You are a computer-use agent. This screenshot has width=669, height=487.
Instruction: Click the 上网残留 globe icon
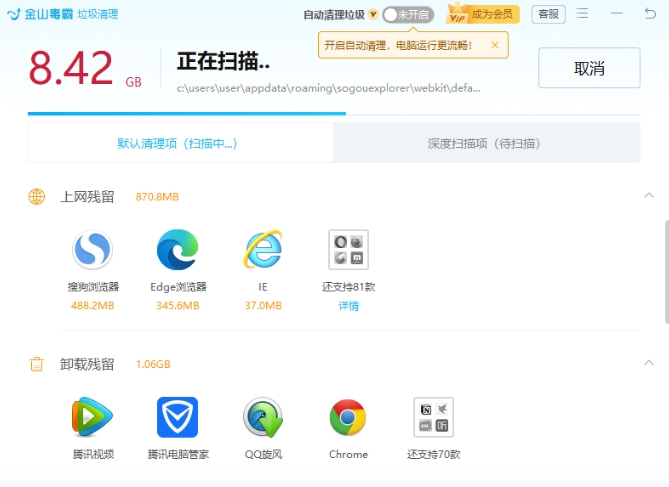click(37, 197)
